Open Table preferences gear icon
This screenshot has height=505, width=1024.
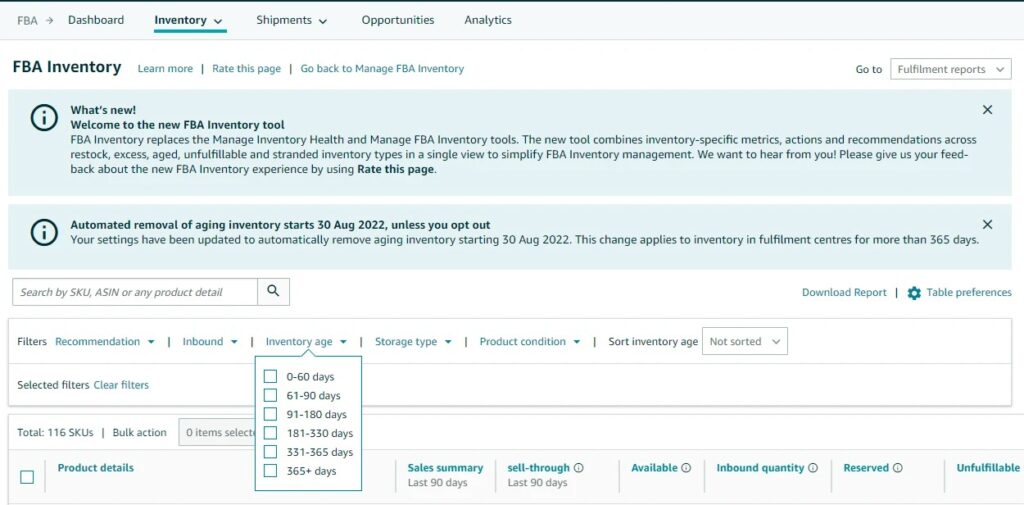pos(914,293)
